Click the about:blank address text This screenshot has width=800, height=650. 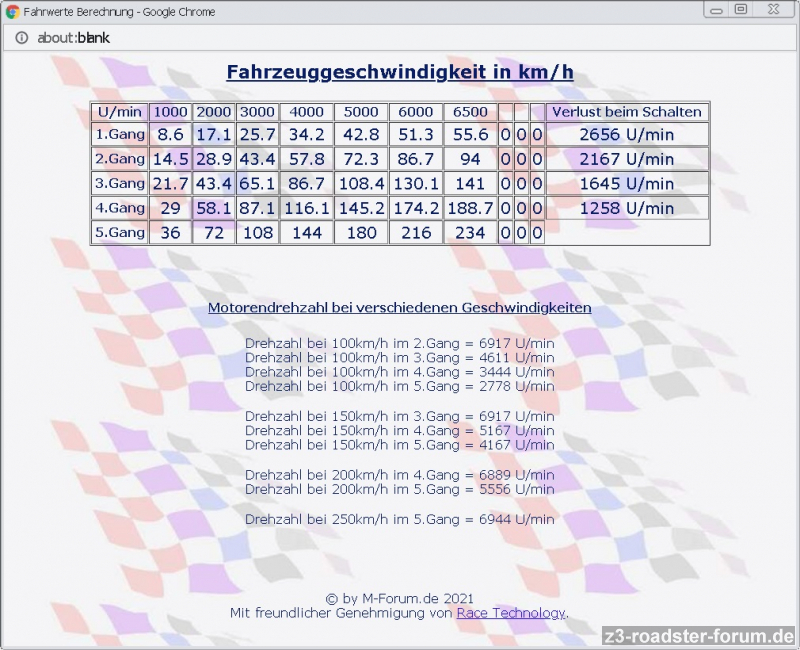pyautogui.click(x=73, y=38)
